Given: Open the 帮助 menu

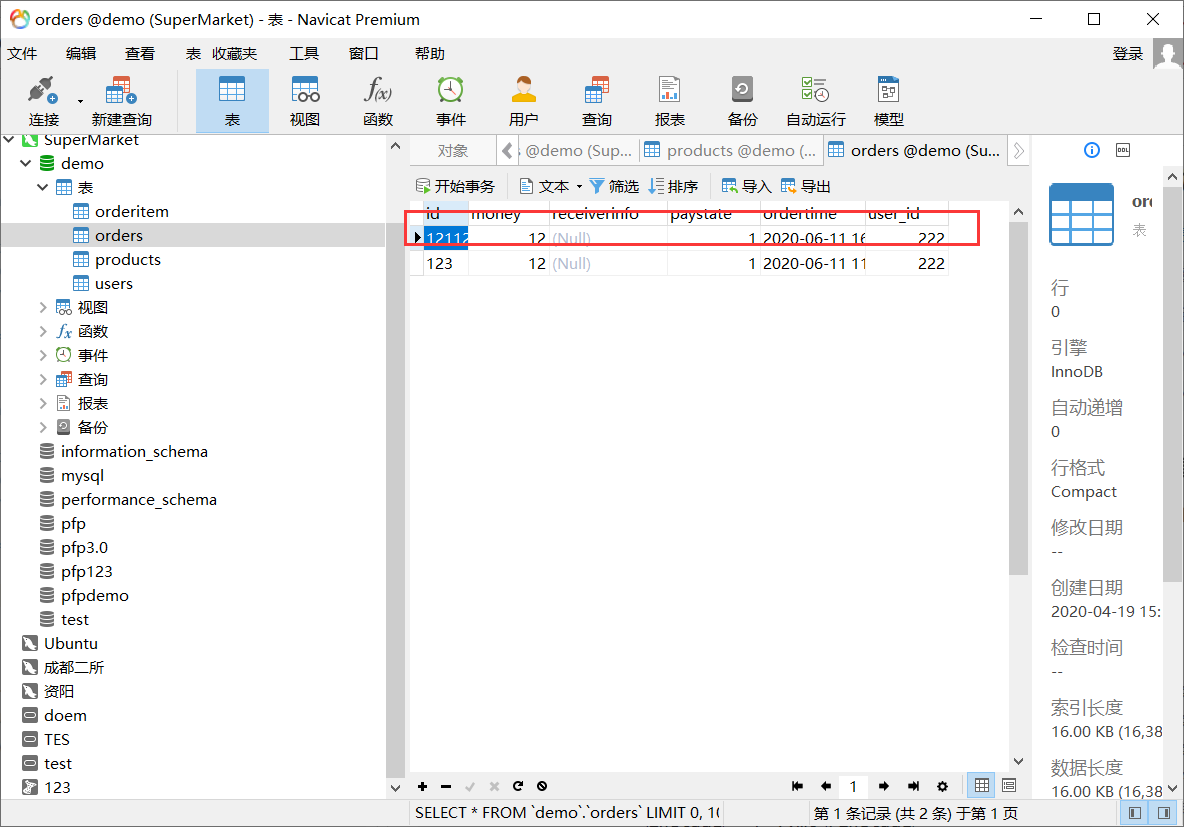Looking at the screenshot, I should pyautogui.click(x=430, y=54).
